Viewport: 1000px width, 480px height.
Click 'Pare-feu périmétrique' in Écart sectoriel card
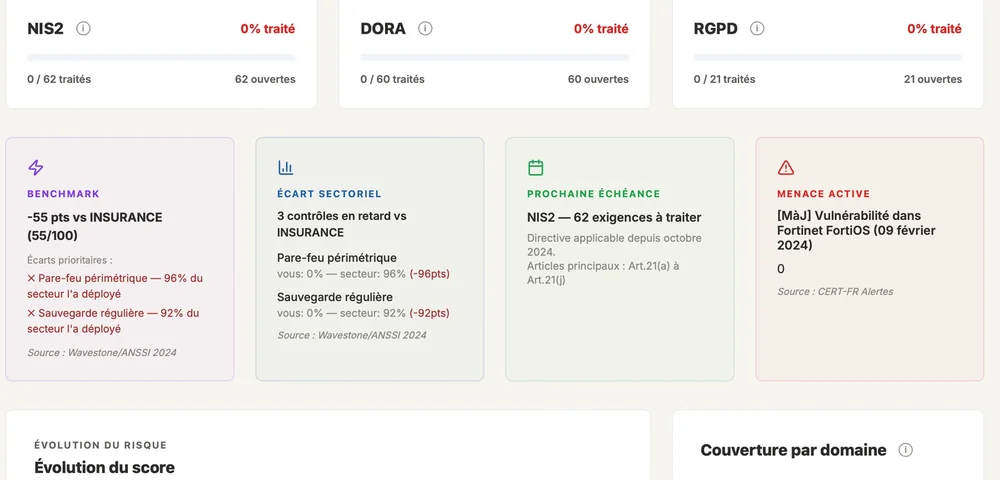(x=337, y=258)
